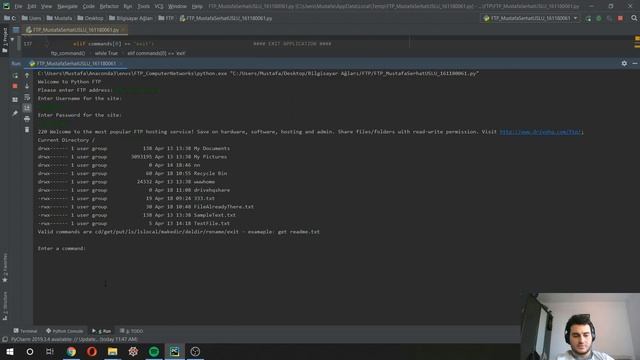Open the Tools menu

pyautogui.click(x=143, y=7)
